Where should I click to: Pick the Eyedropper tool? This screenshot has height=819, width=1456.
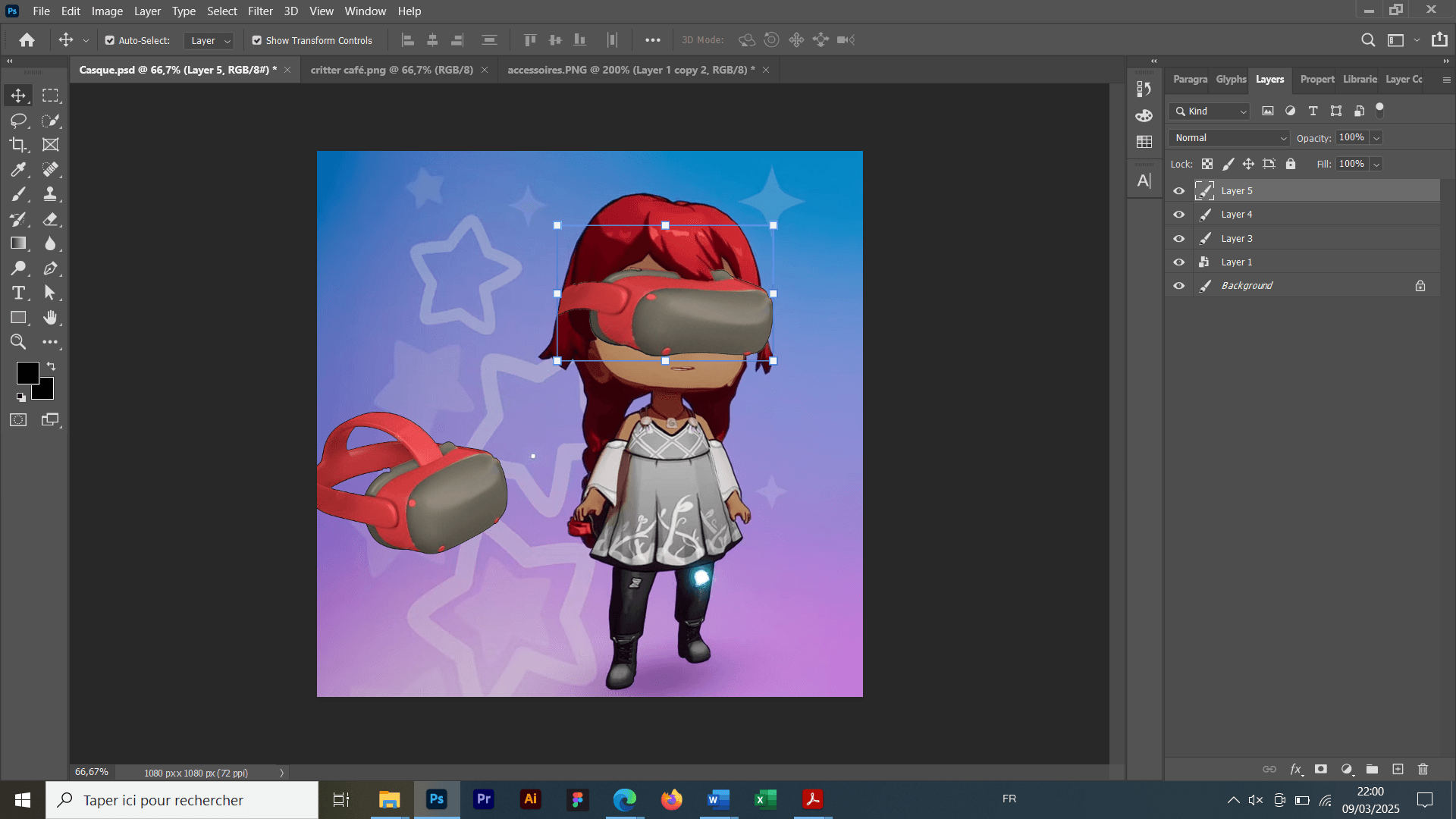pos(18,170)
